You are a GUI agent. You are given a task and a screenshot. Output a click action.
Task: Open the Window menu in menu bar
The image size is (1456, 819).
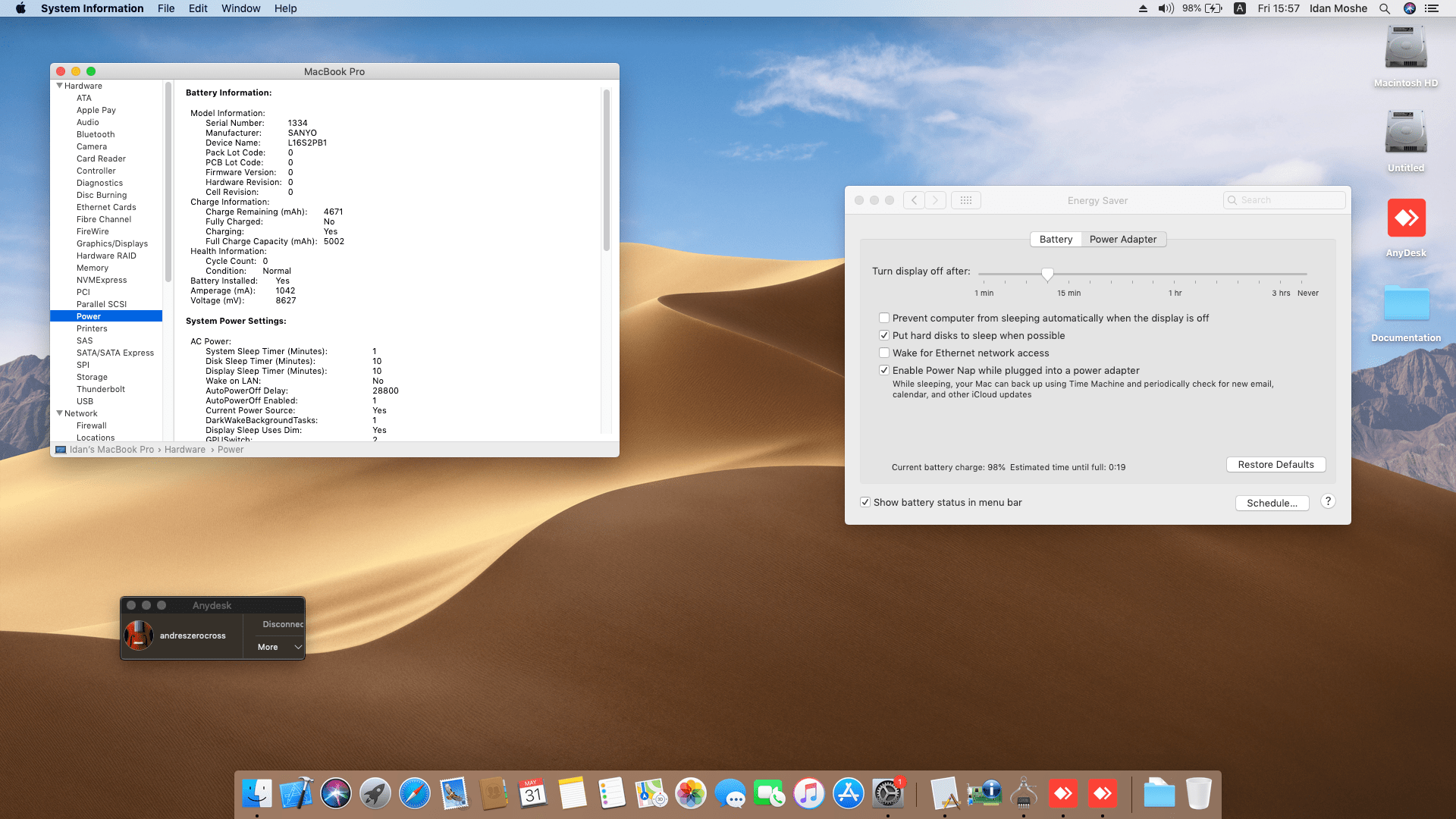[x=240, y=8]
